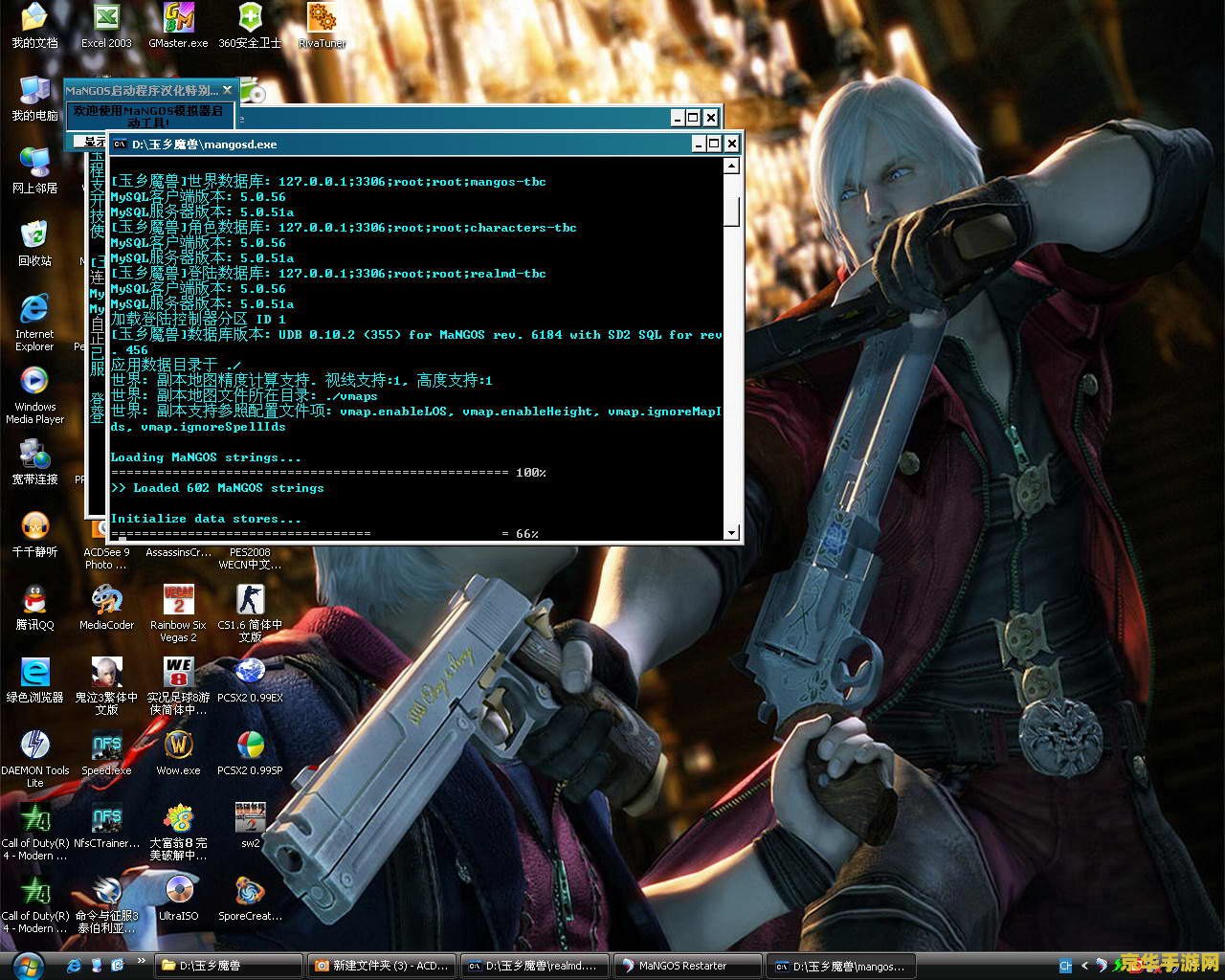Switch to 新建文件夹 (3) - ACD taskbar button
Image resolution: width=1225 pixels, height=980 pixels.
381,966
